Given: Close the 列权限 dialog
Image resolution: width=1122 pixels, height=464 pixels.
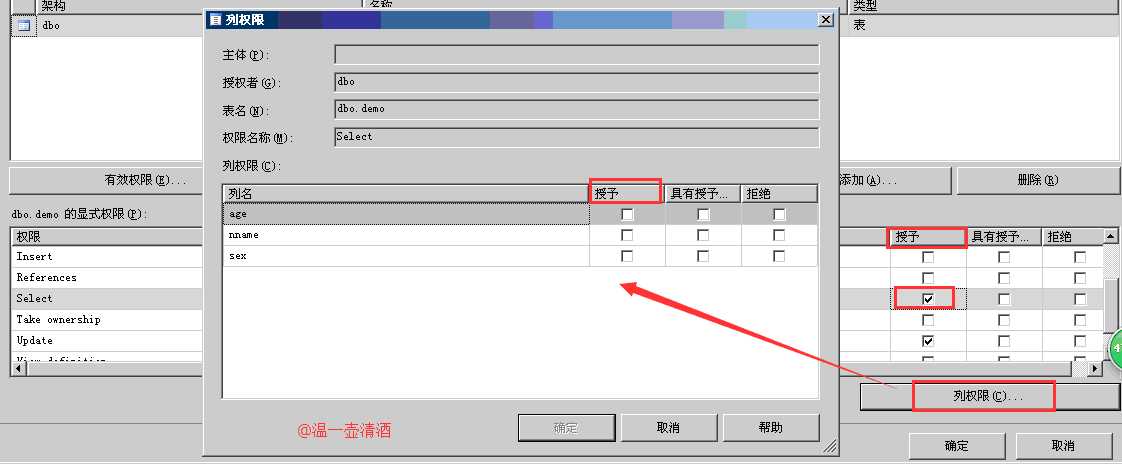Looking at the screenshot, I should (x=826, y=20).
